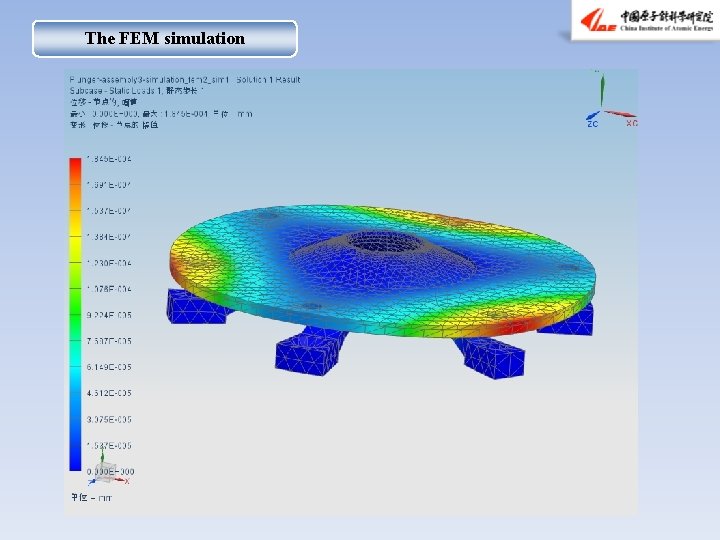Click the left blue support block

click(x=196, y=306)
